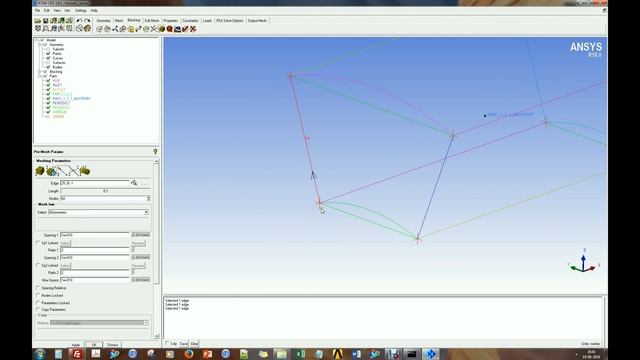
Task: Open the Pre-Mesh Params tool
Action: click(x=162, y=29)
